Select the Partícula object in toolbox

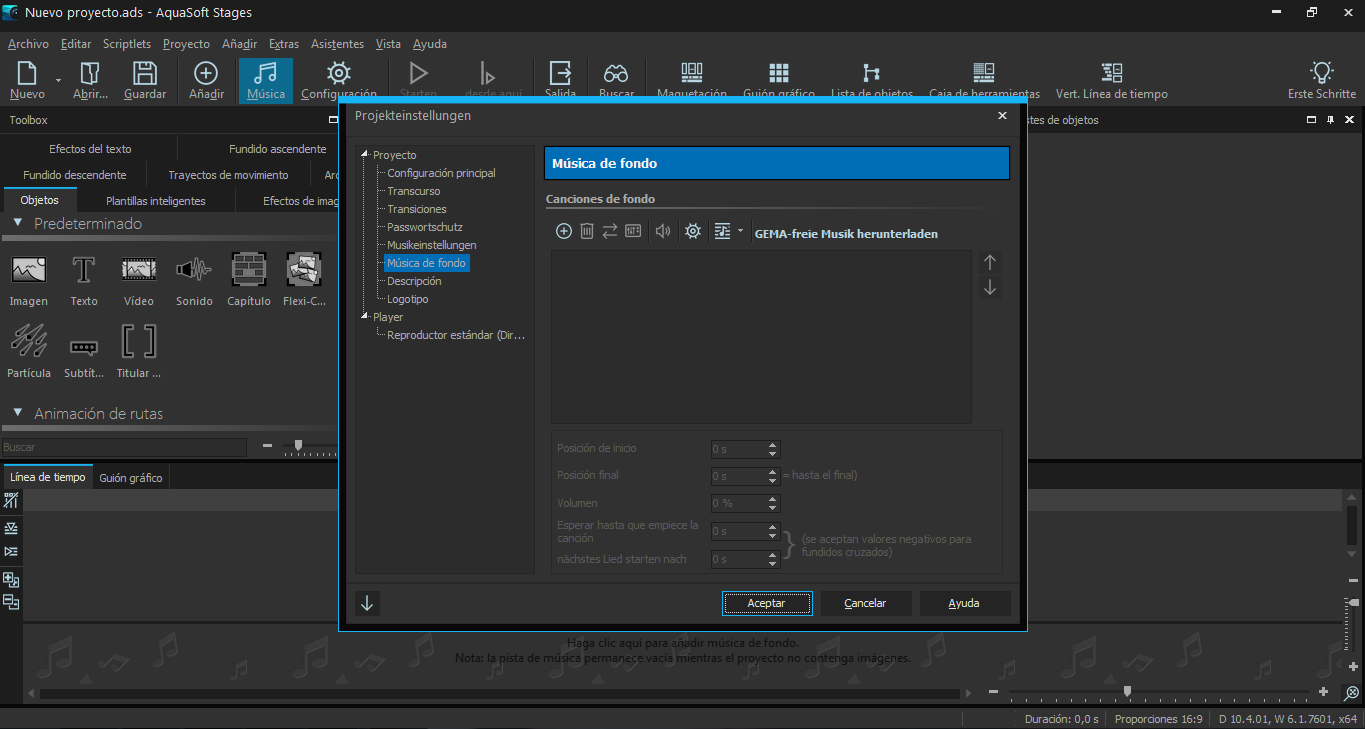pyautogui.click(x=28, y=352)
